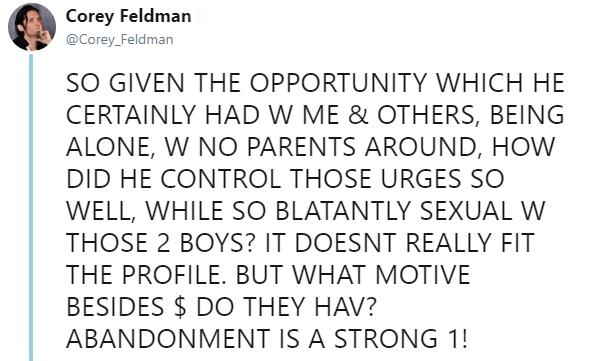Open the round profile avatar photo

(32, 27)
